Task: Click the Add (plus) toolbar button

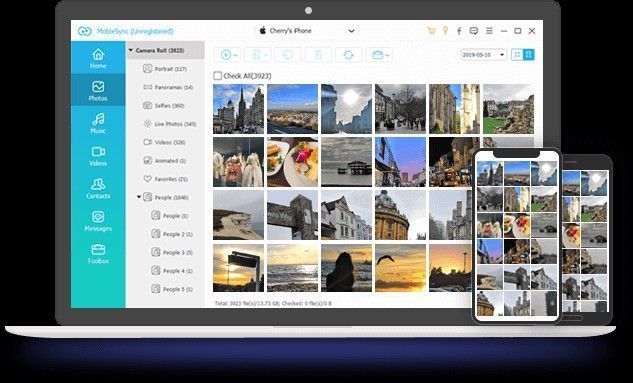Action: point(226,55)
